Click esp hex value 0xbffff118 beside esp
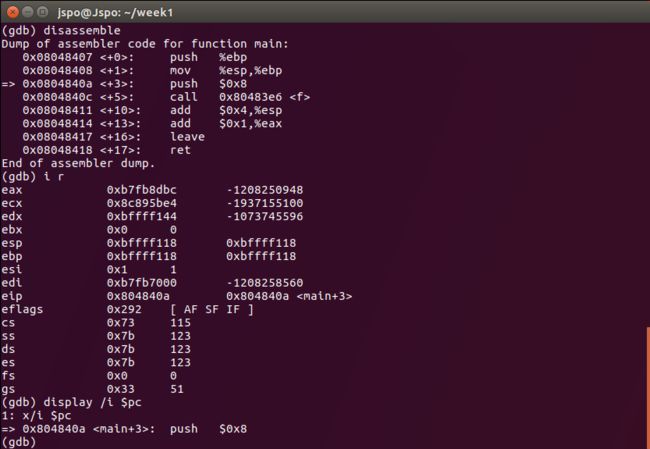Screen dimensions: 650x449 click(141, 243)
